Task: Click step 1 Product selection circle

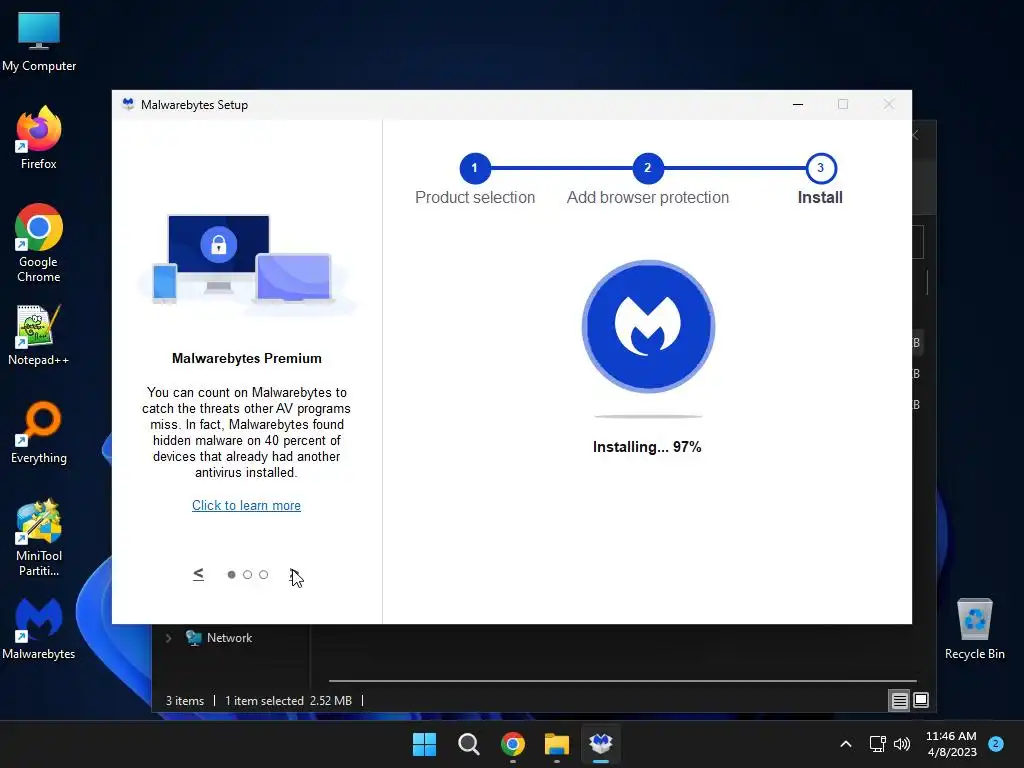Action: (x=475, y=168)
